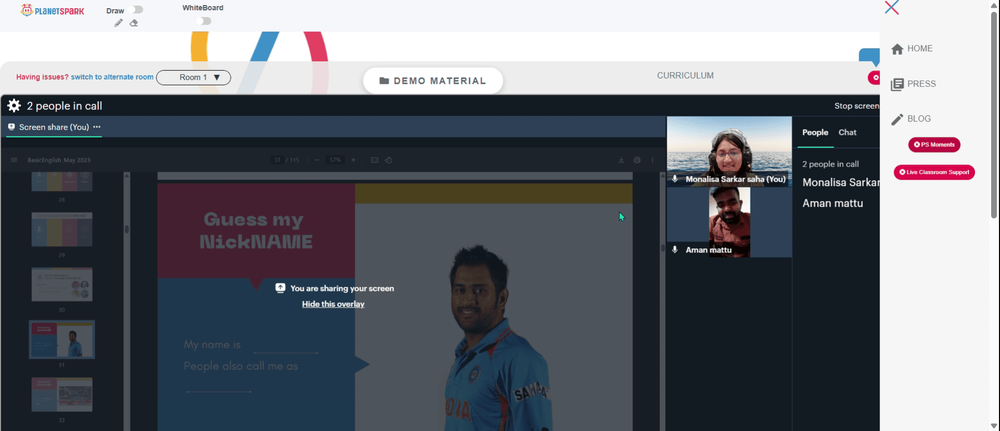Click the PDF fit-to-page icon
Screen dimensions: 1000x431
[x=374, y=160]
